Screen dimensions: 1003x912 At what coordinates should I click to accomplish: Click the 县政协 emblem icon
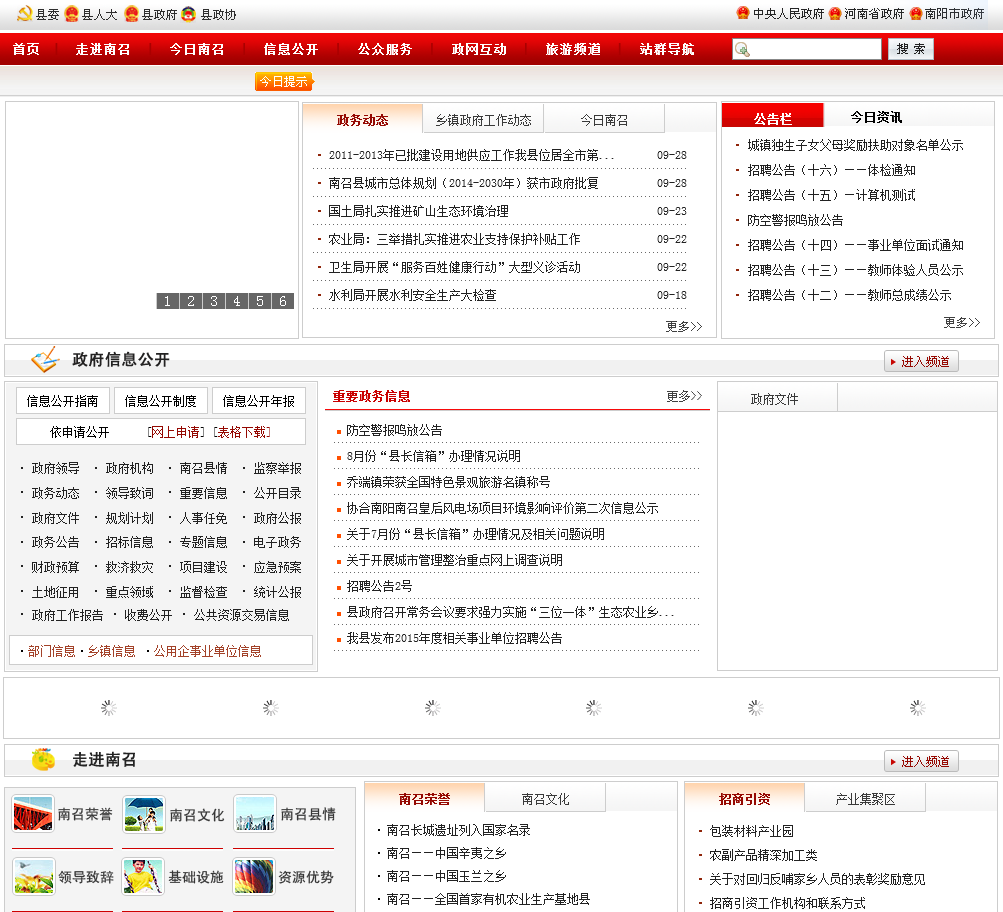[x=188, y=13]
